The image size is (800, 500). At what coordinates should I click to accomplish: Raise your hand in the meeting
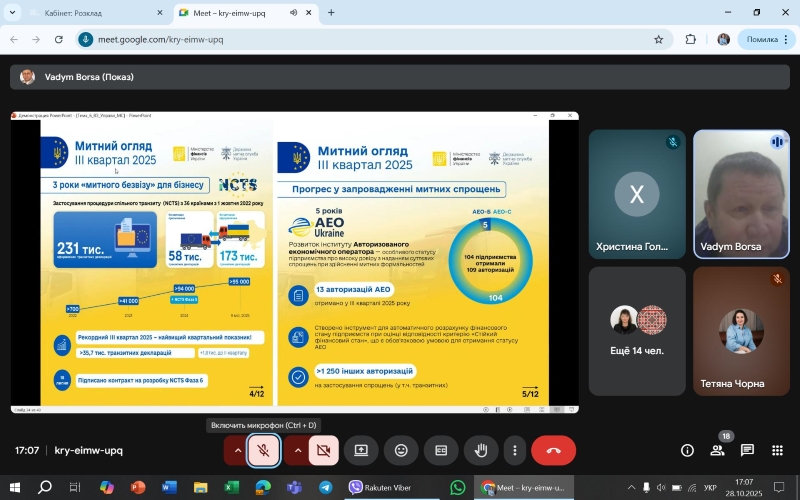tap(480, 450)
